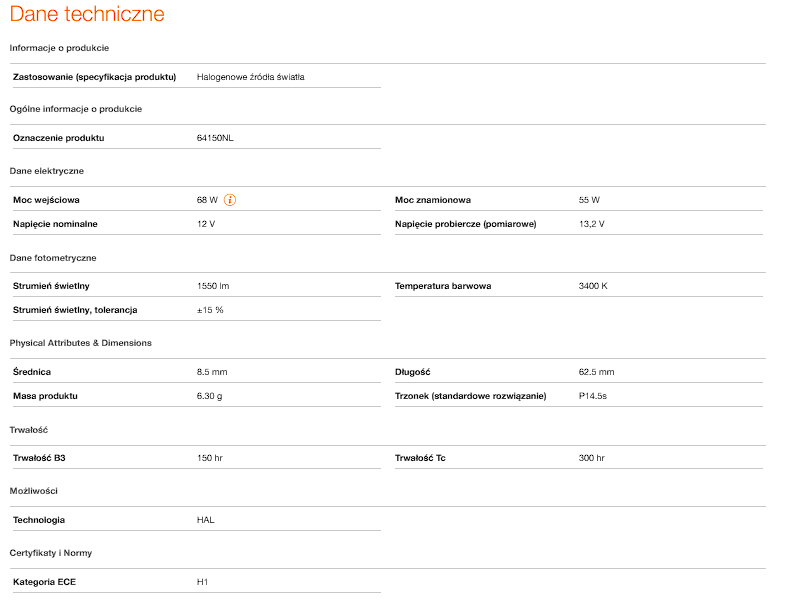This screenshot has height=602, width=795.
Task: Click the 'Kategoria ECE' value H1
Action: (202, 581)
